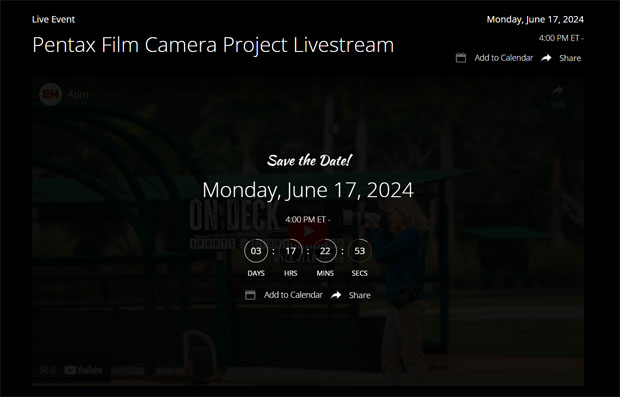Click calendar icon below countdown timer
The image size is (620, 397).
250,295
